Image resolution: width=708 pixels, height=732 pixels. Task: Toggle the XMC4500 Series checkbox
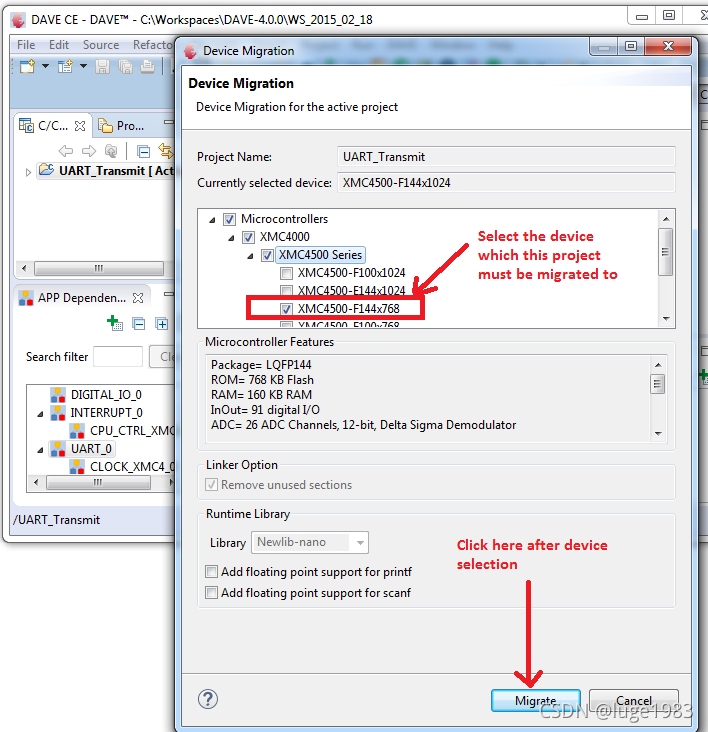[267, 255]
